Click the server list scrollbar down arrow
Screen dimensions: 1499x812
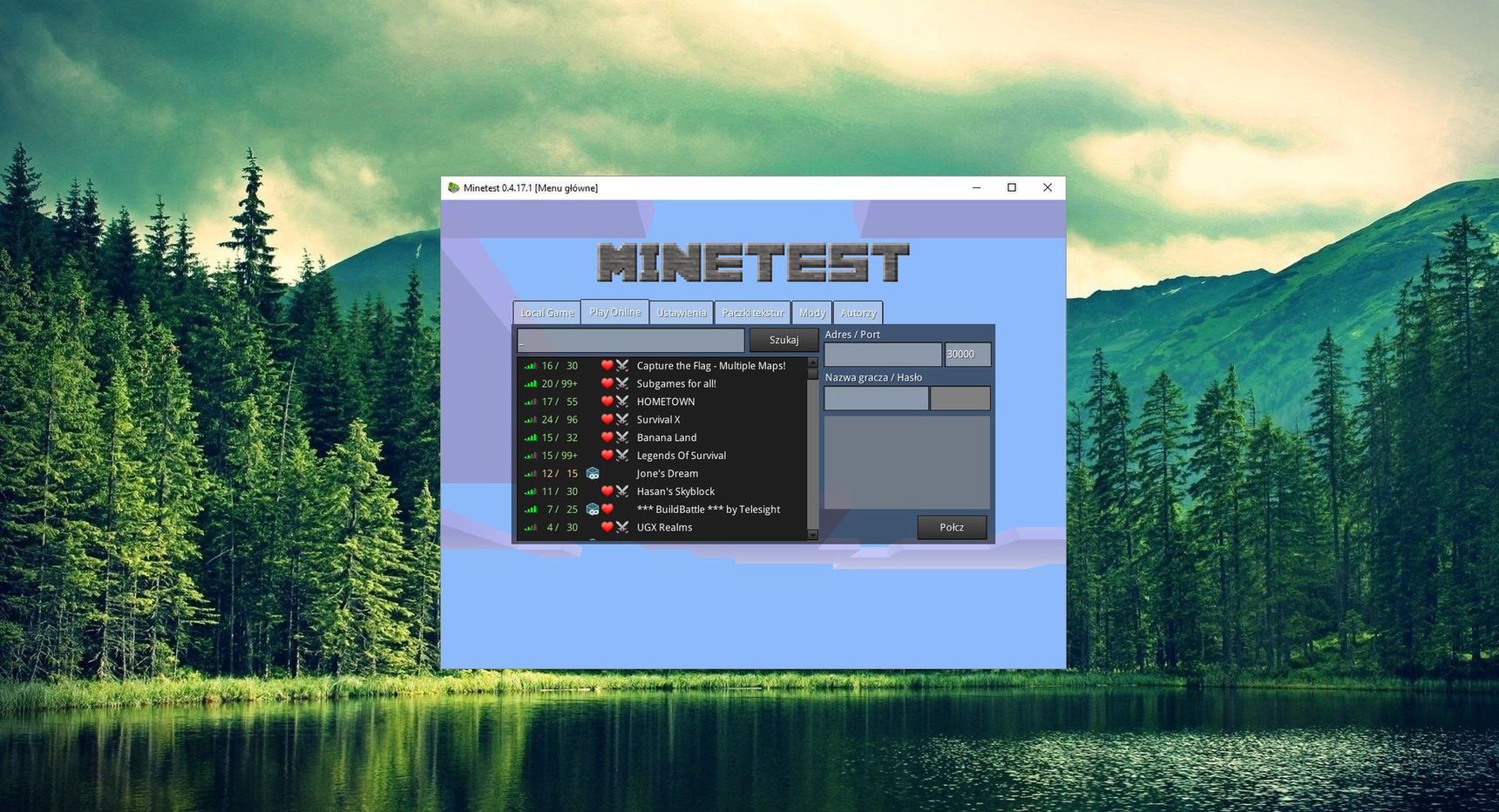(x=812, y=535)
